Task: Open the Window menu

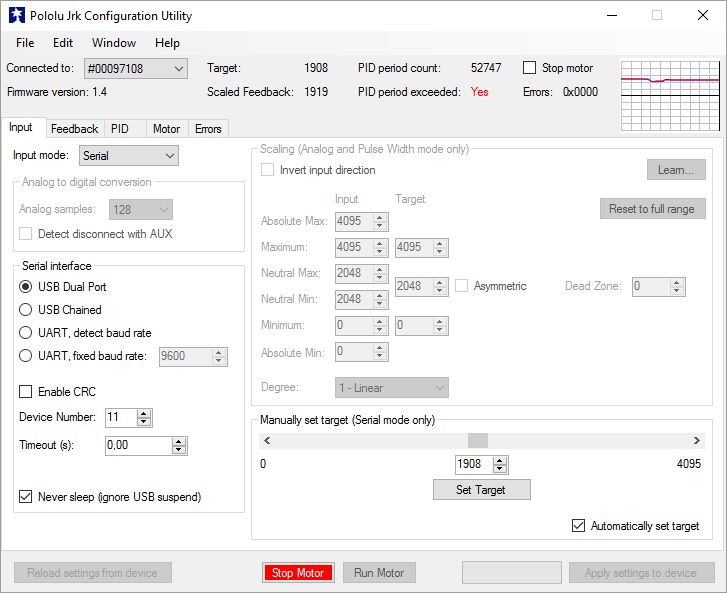Action: click(x=114, y=43)
